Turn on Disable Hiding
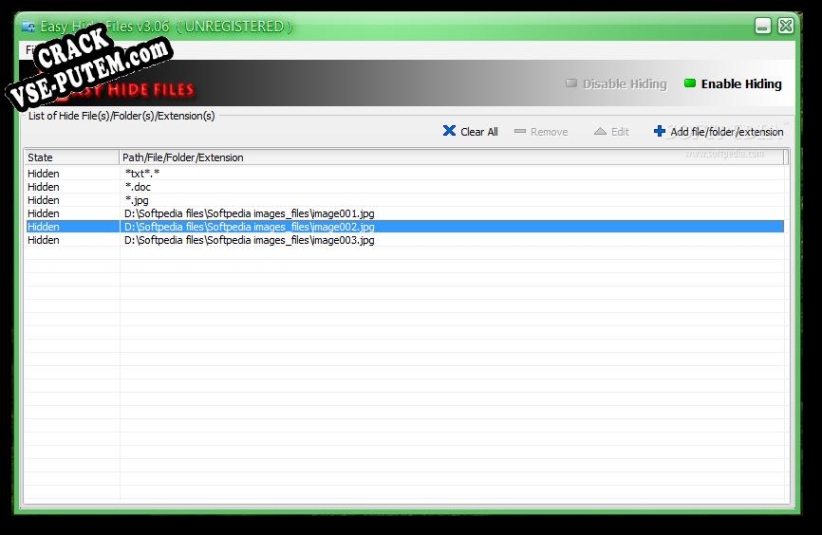The width and height of the screenshot is (822, 535). [624, 84]
